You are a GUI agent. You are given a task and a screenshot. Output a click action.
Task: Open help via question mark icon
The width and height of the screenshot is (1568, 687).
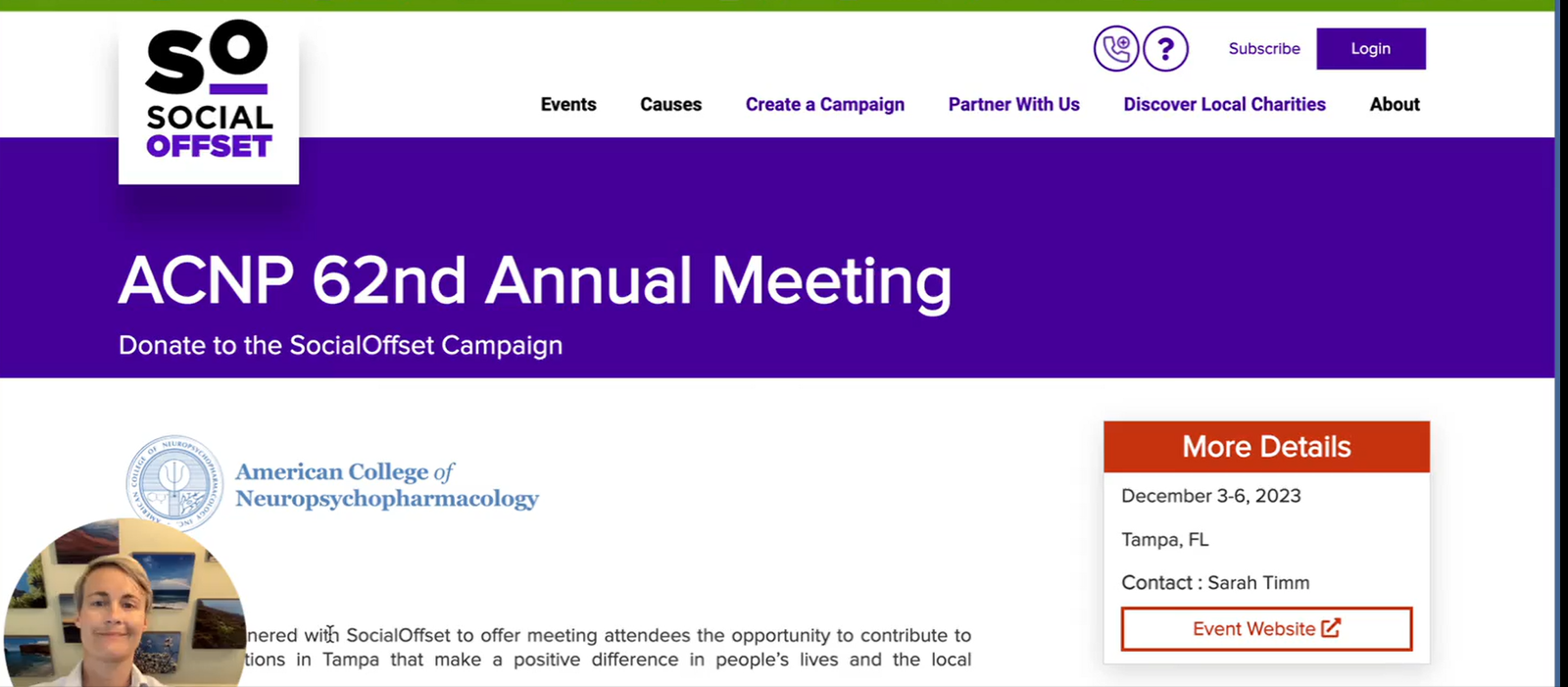point(1165,48)
